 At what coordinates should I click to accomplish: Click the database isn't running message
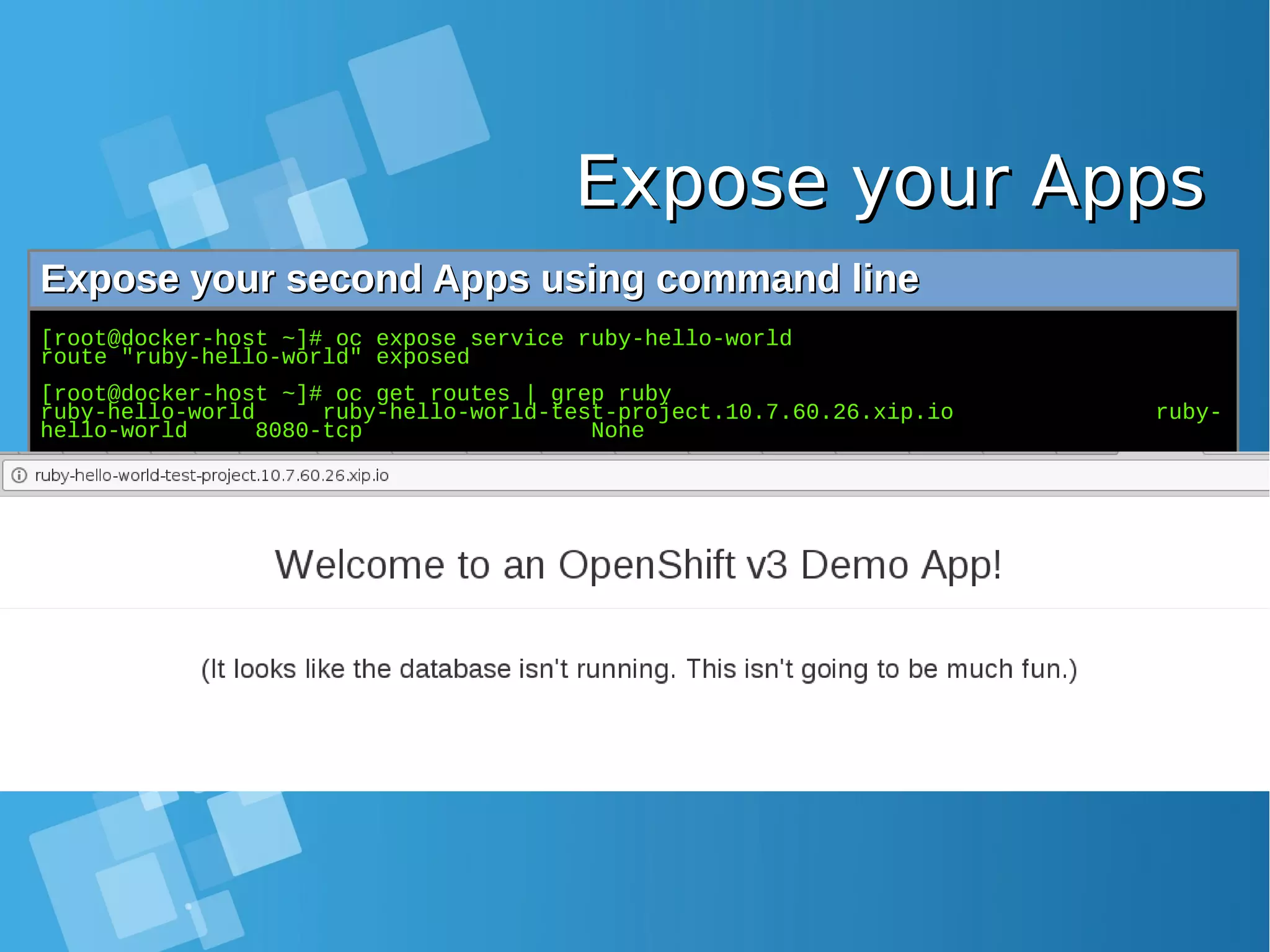(639, 669)
